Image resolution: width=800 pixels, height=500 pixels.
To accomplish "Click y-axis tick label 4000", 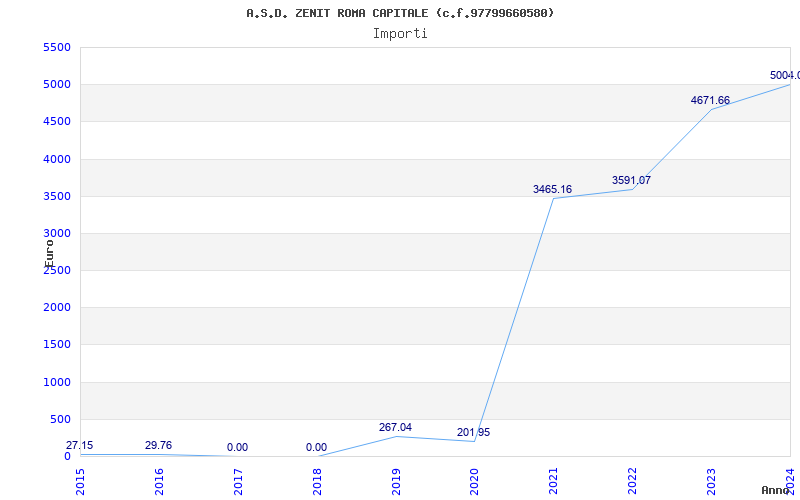I will click(x=57, y=159).
